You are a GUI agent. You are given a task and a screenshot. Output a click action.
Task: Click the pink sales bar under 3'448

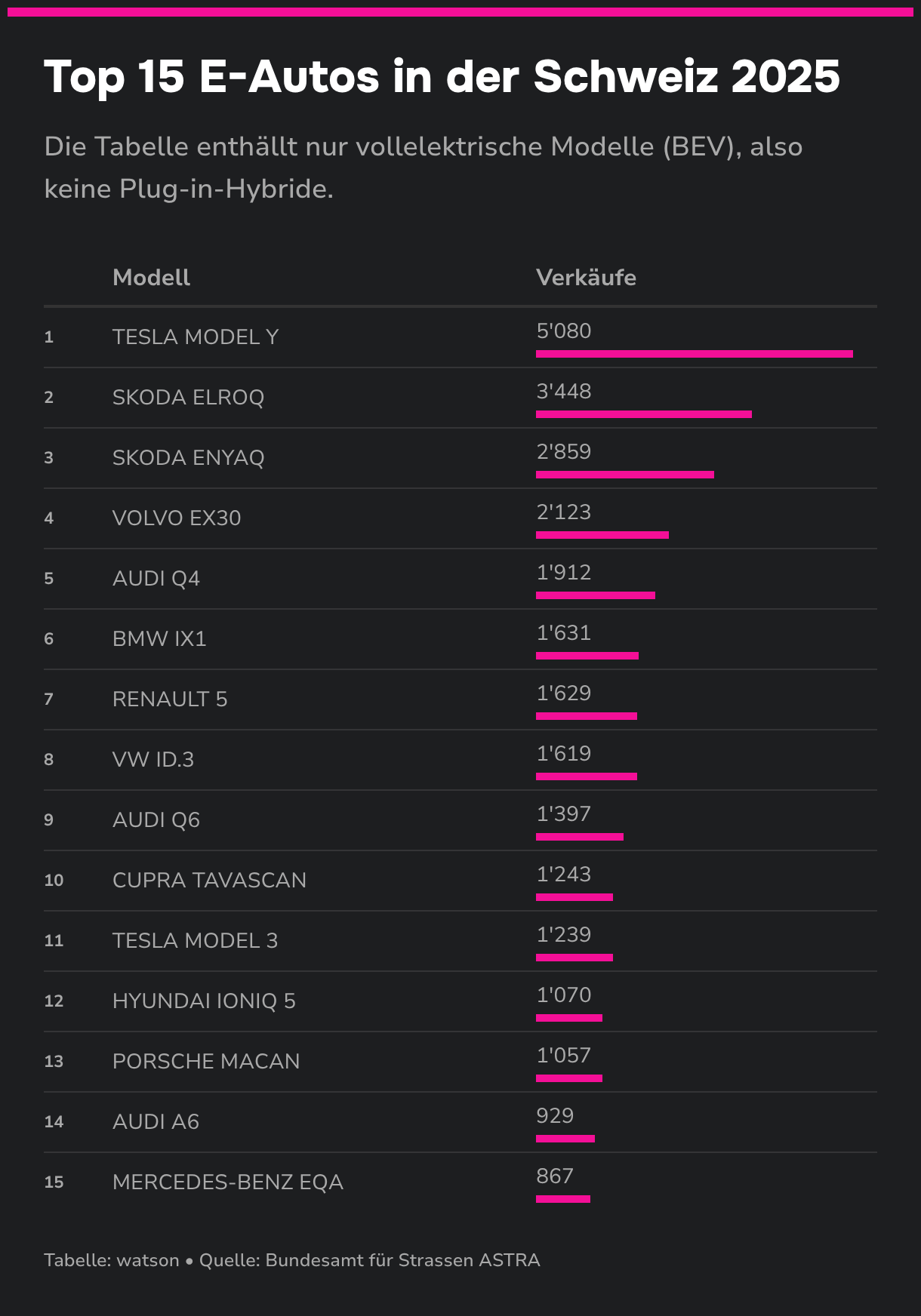click(x=643, y=414)
